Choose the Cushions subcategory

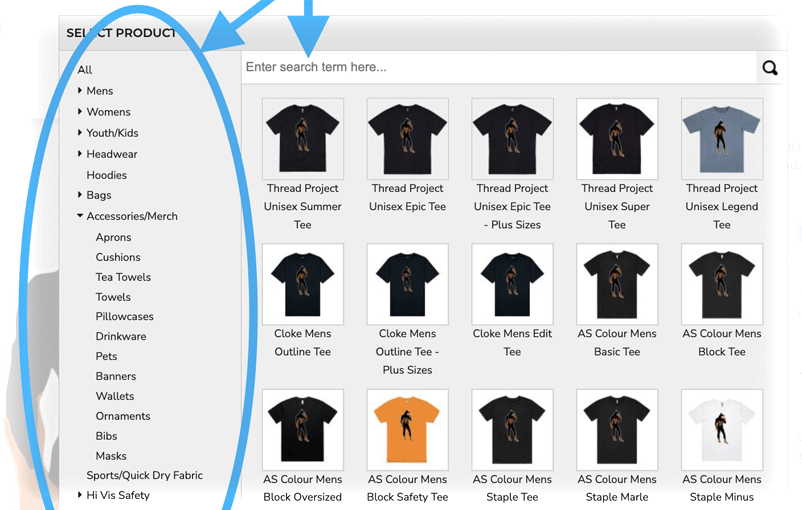[118, 257]
